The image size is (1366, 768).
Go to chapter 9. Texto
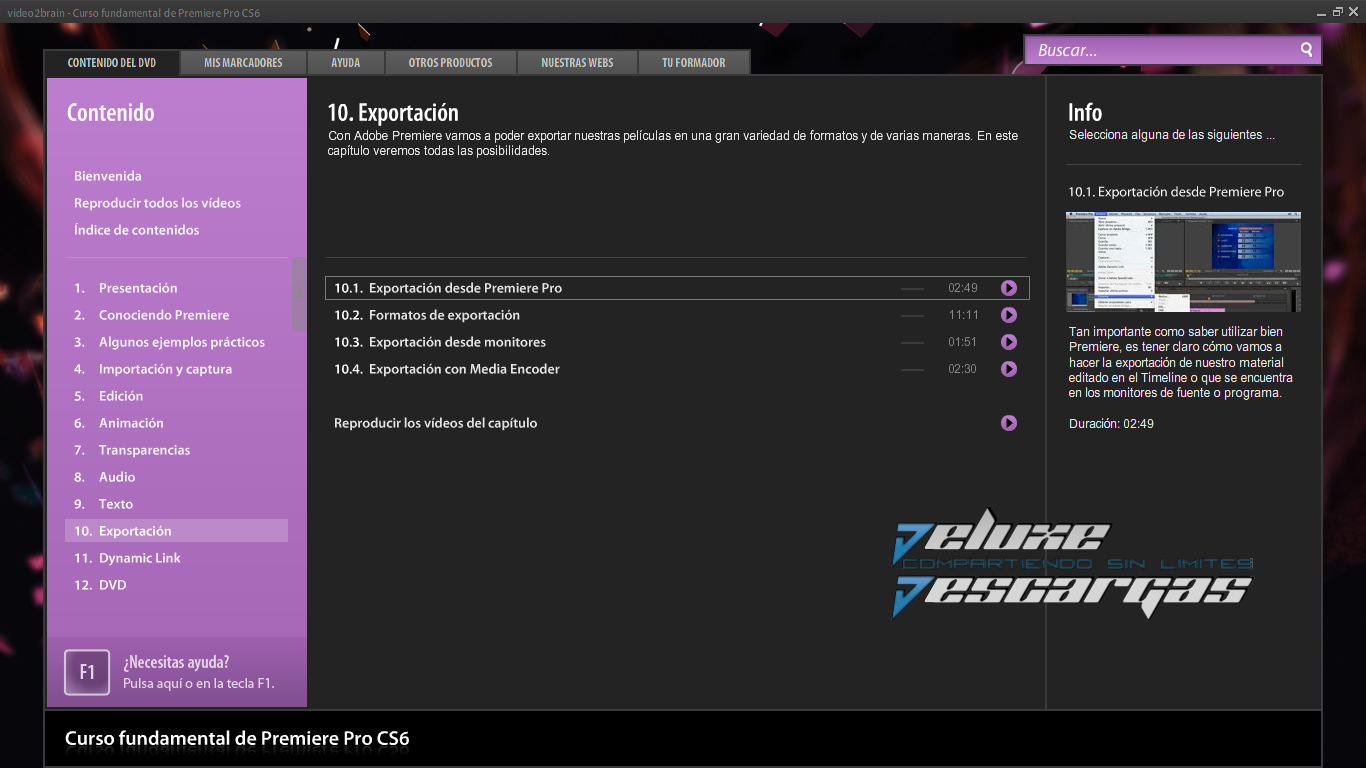click(104, 504)
